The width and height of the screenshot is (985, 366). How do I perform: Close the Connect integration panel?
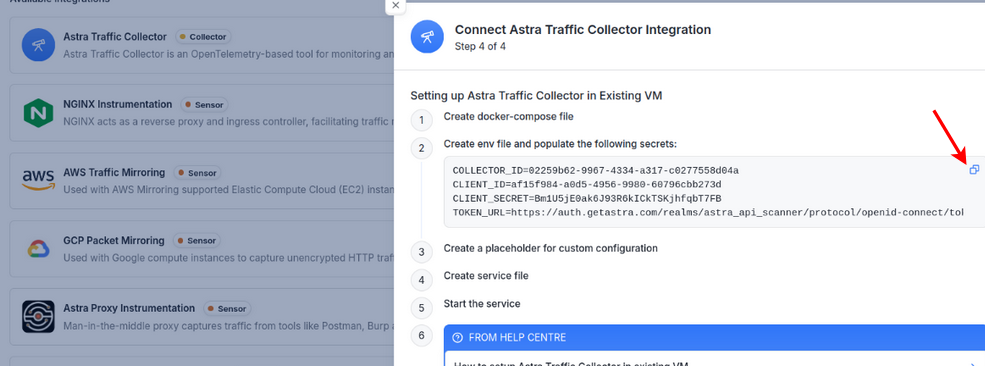click(395, 5)
